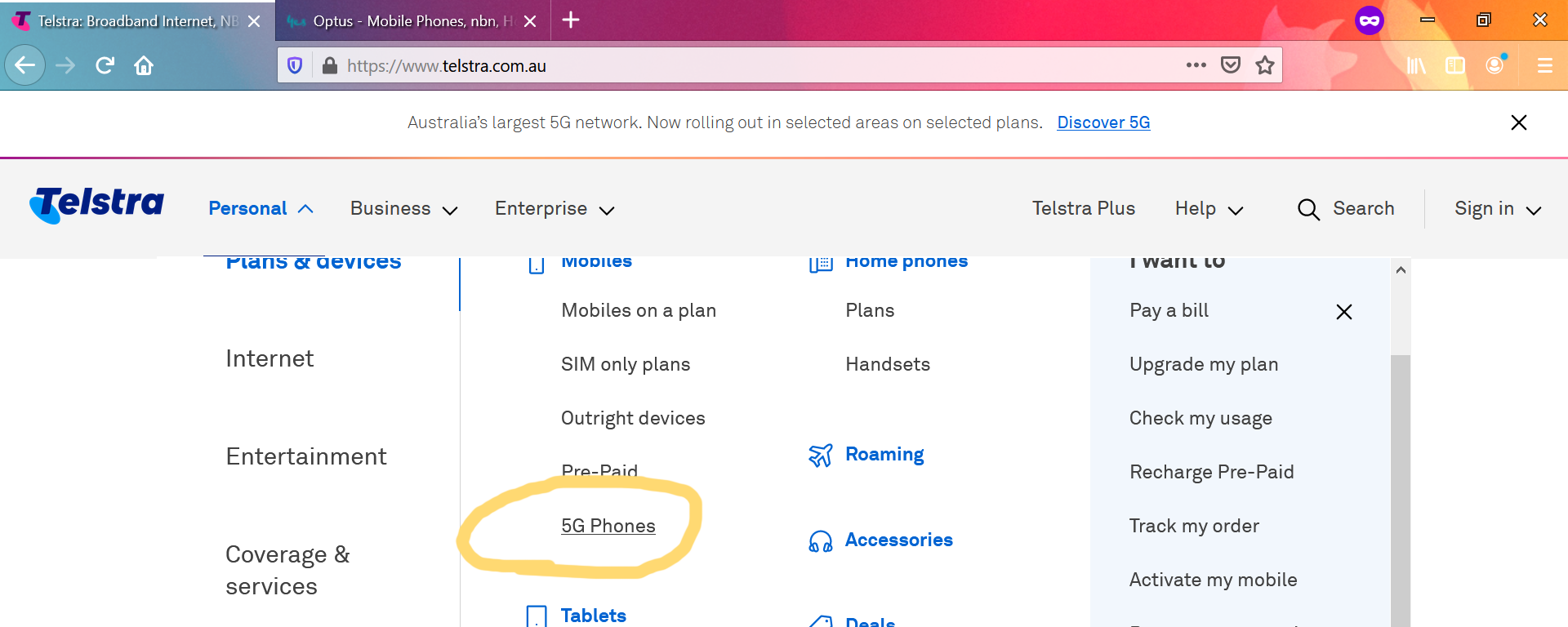Expand the Business dropdown
The image size is (1568, 627).
404,209
